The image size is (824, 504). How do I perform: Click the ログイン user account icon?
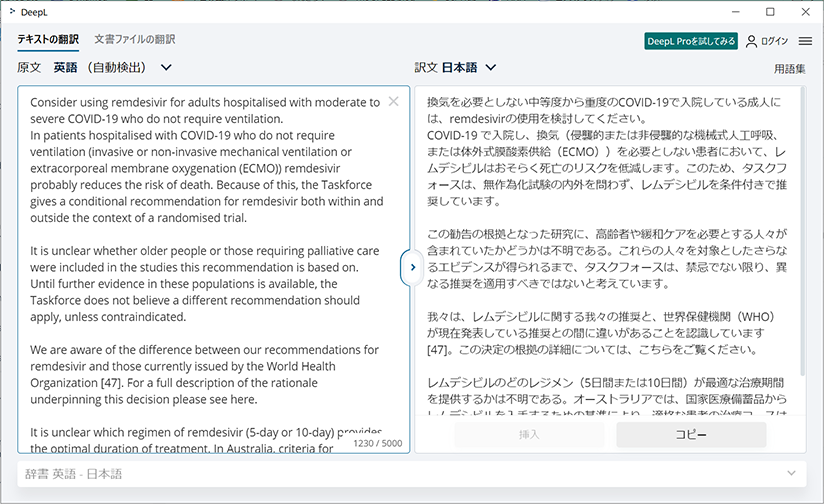[752, 41]
